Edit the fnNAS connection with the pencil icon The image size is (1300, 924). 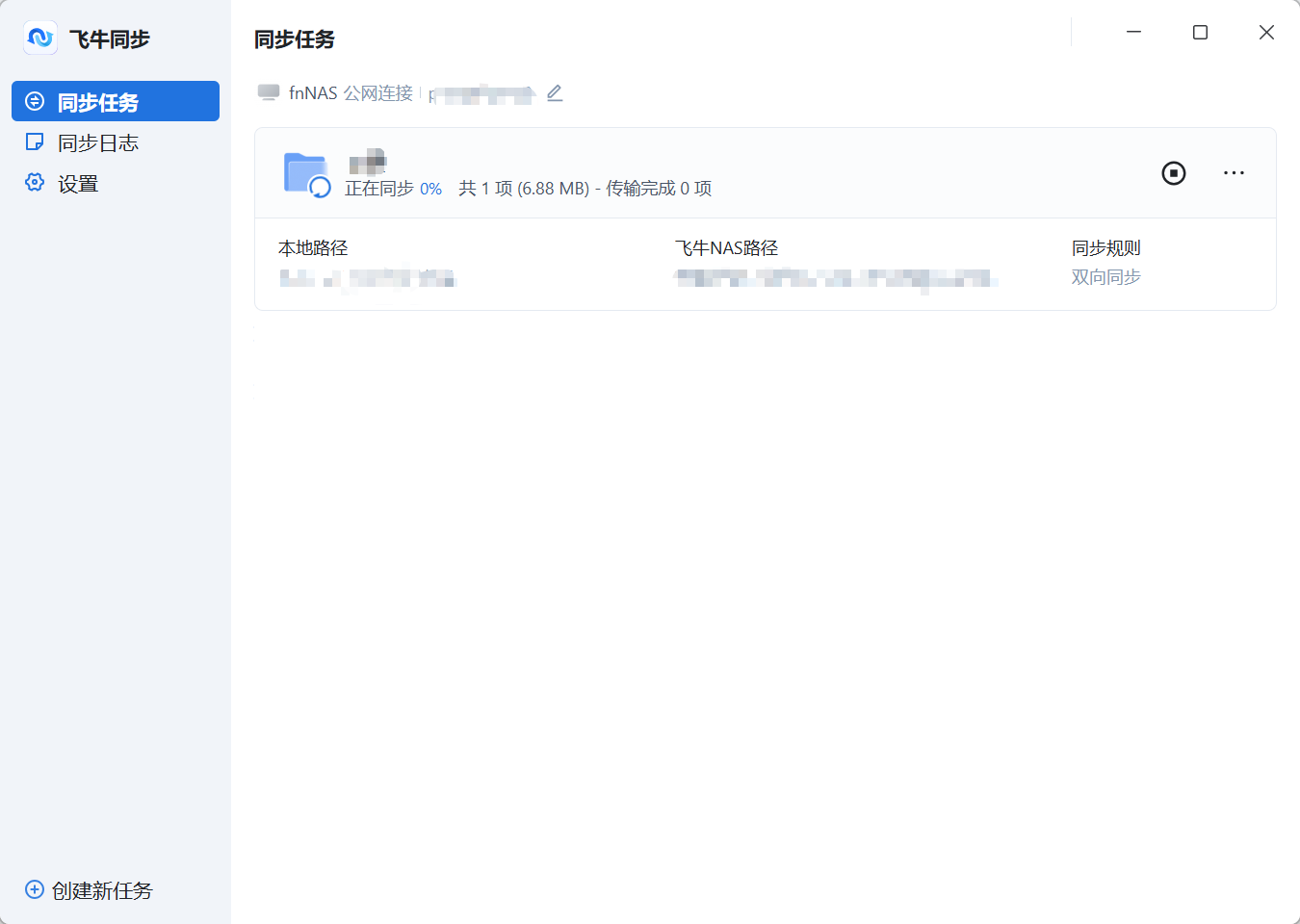pyautogui.click(x=555, y=93)
